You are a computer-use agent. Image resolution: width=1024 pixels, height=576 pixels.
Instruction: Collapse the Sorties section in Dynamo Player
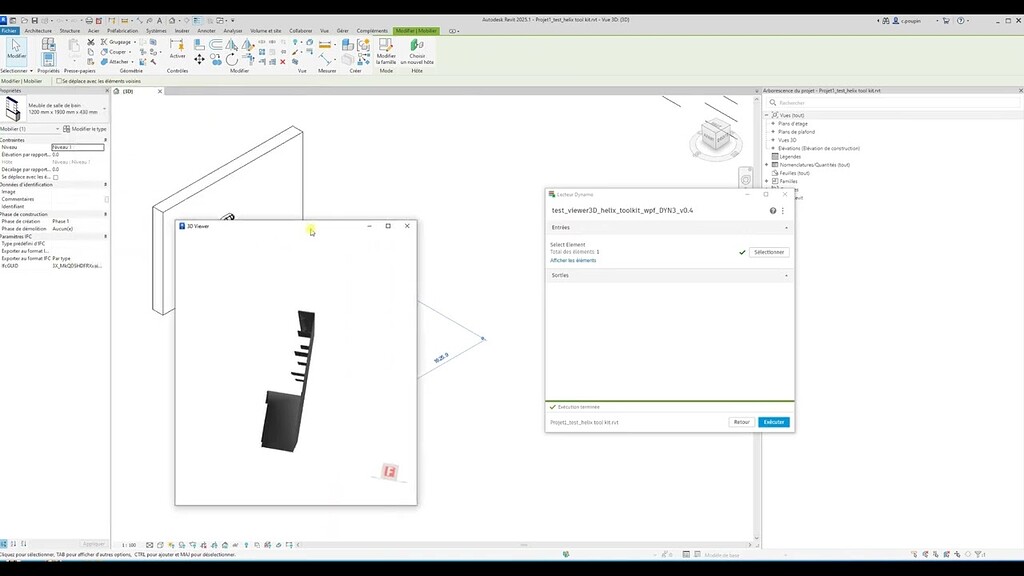(786, 276)
